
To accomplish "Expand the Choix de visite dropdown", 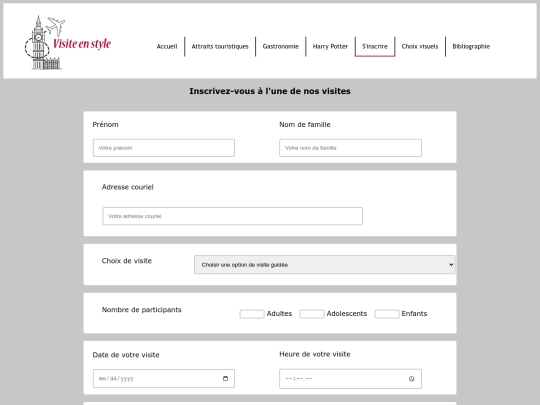I will coord(325,265).
